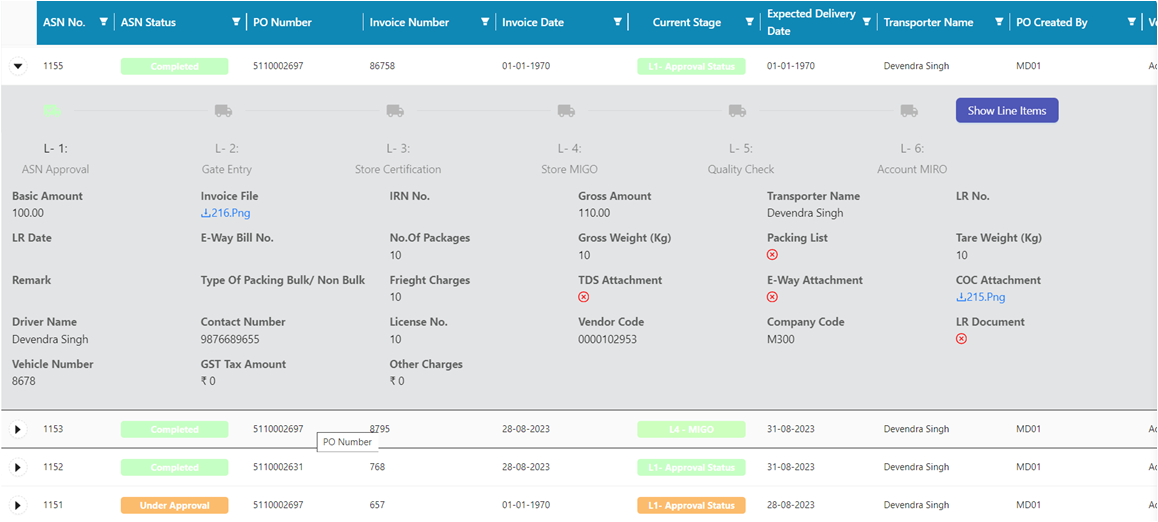Click the Under Approval status badge
This screenshot has height=522, width=1158.
[174, 506]
